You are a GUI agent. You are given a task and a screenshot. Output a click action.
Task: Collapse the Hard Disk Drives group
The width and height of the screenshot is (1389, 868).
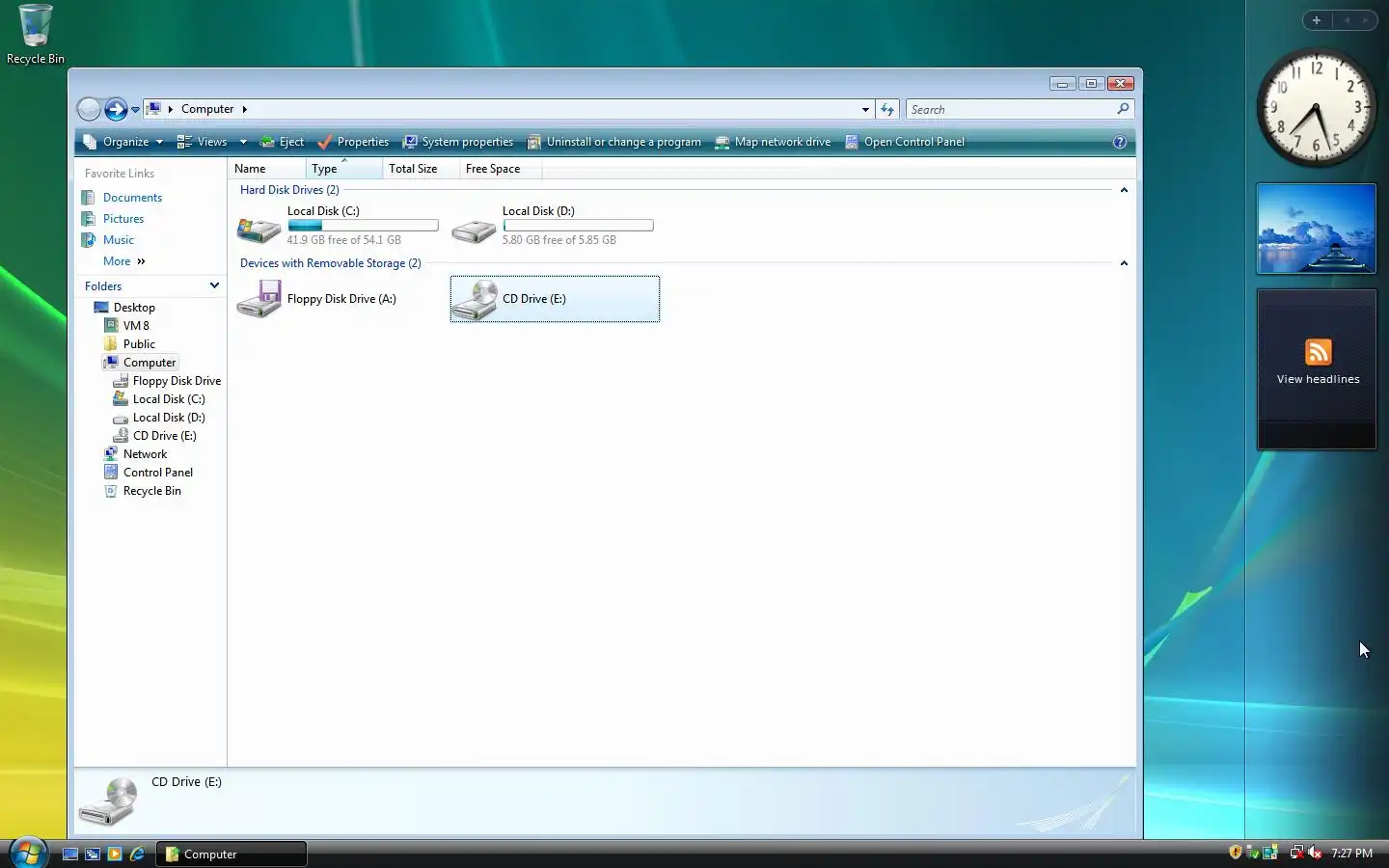[1124, 190]
